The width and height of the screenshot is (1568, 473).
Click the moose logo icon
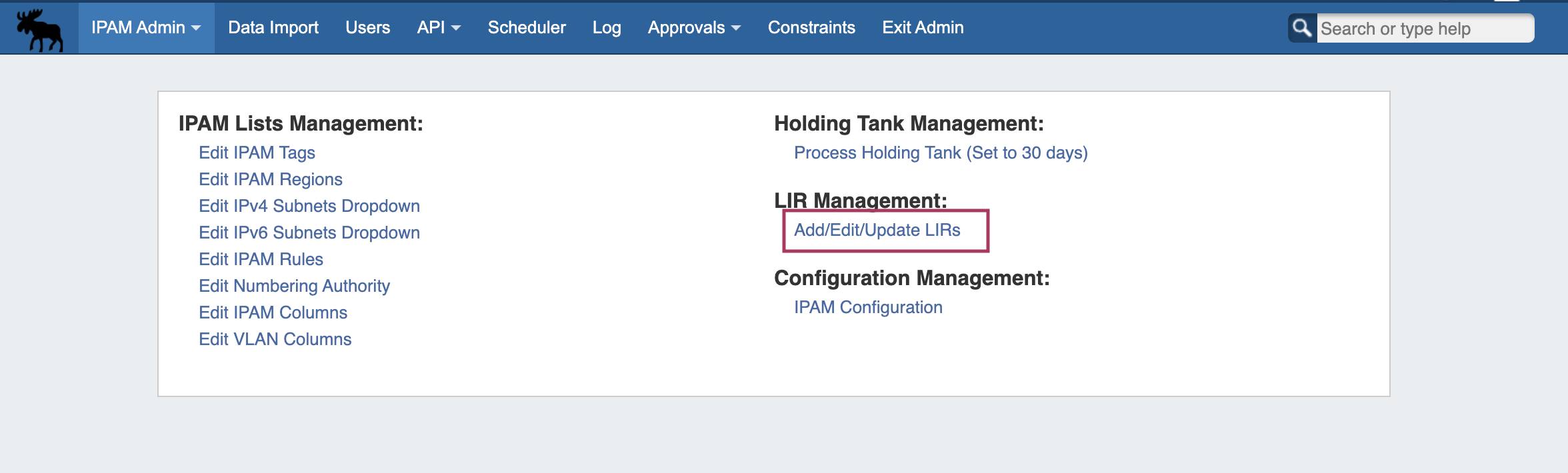[x=40, y=29]
